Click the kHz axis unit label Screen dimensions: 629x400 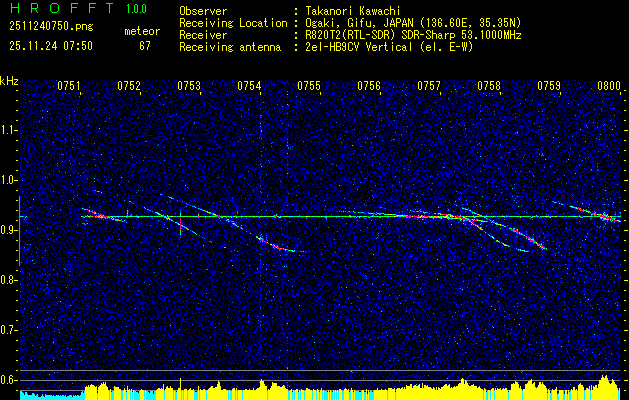(x=9, y=81)
